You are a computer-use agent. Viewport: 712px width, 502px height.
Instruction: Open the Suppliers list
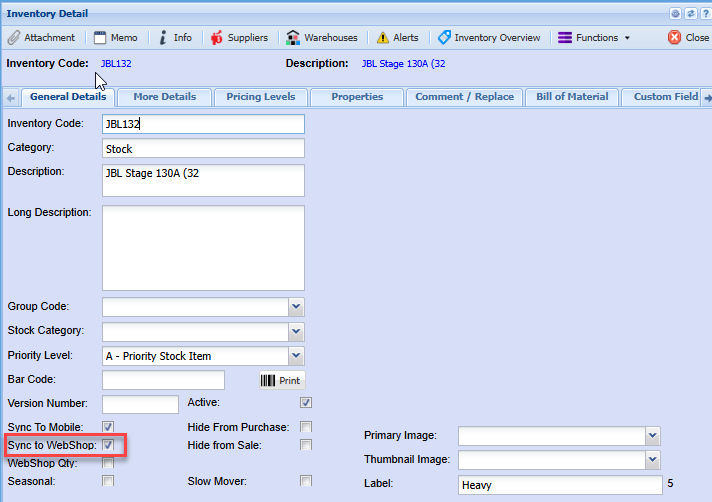tap(239, 38)
